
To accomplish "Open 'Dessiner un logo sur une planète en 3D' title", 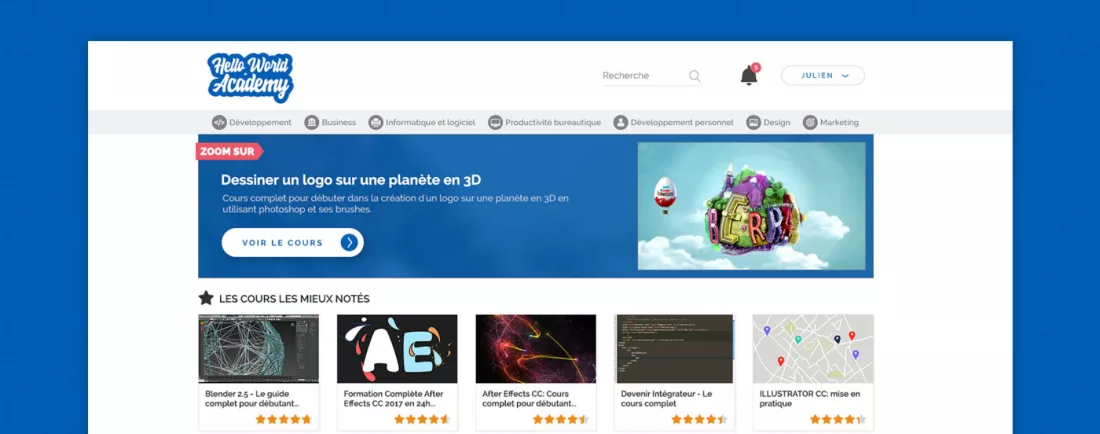I will [x=351, y=179].
